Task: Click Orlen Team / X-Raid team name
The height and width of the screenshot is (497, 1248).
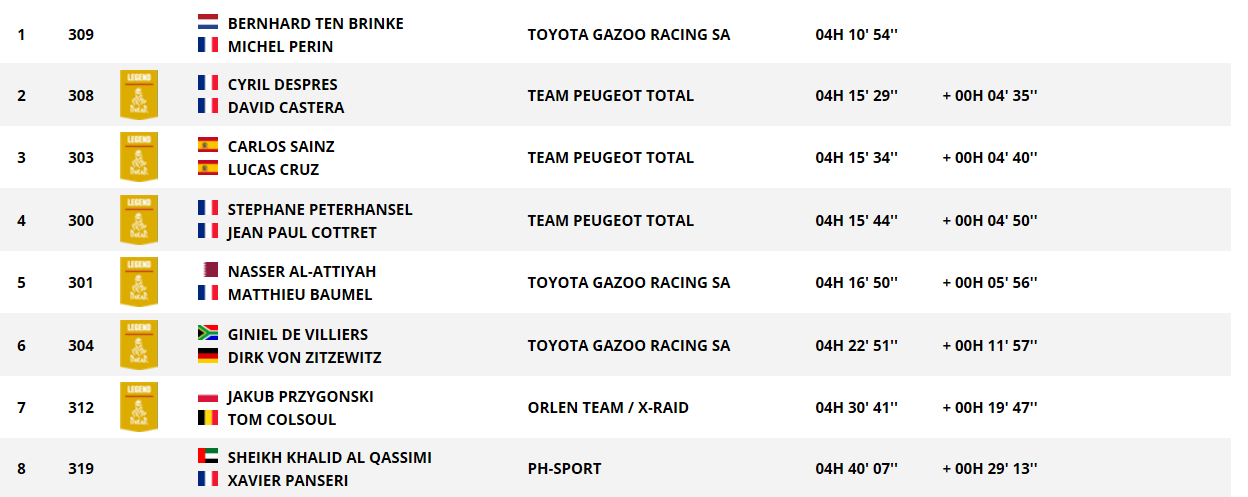Action: click(608, 407)
